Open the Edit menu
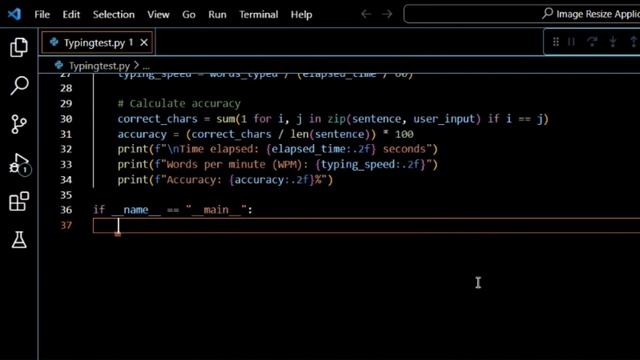Viewport: 640px width, 360px height. click(71, 15)
